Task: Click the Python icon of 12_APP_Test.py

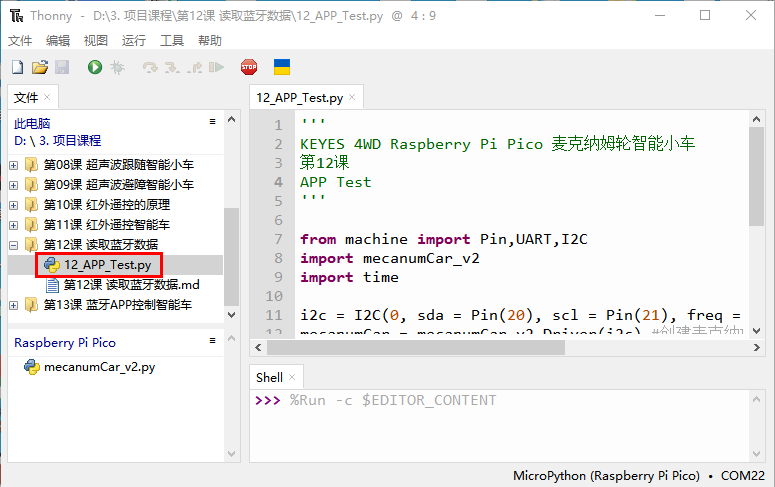Action: (52, 265)
